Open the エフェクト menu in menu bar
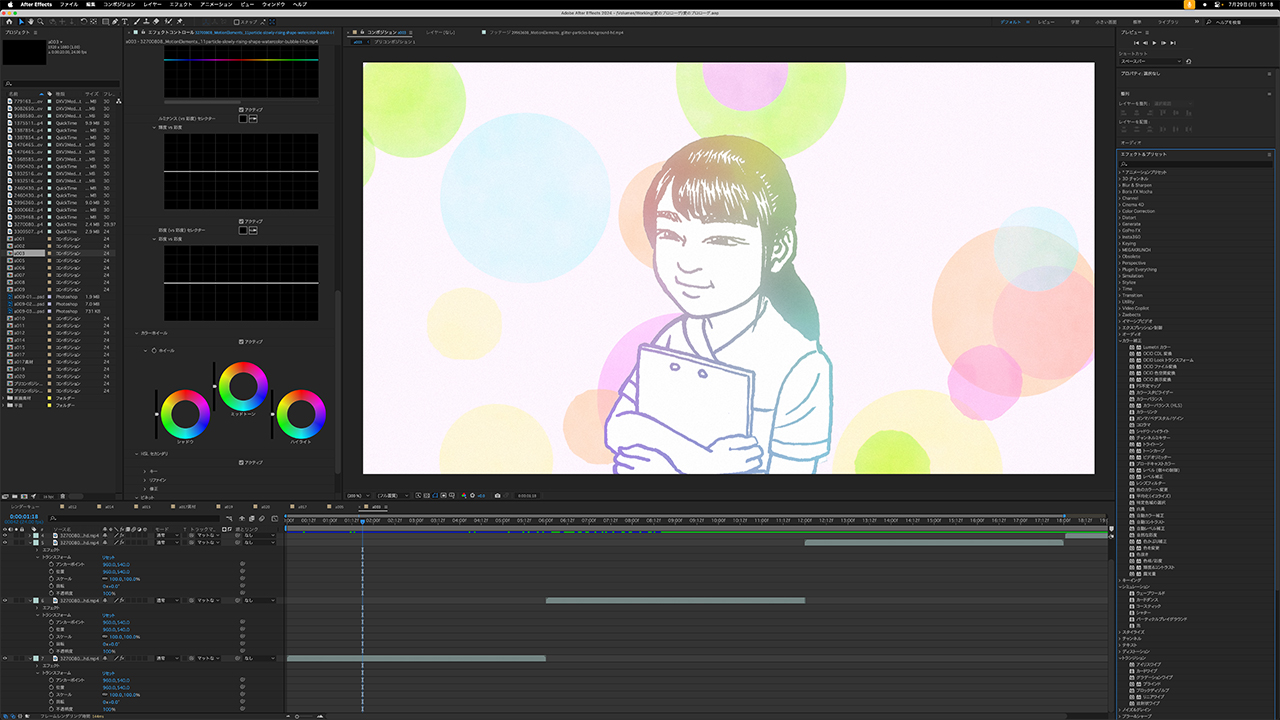The image size is (1280, 720). click(180, 5)
